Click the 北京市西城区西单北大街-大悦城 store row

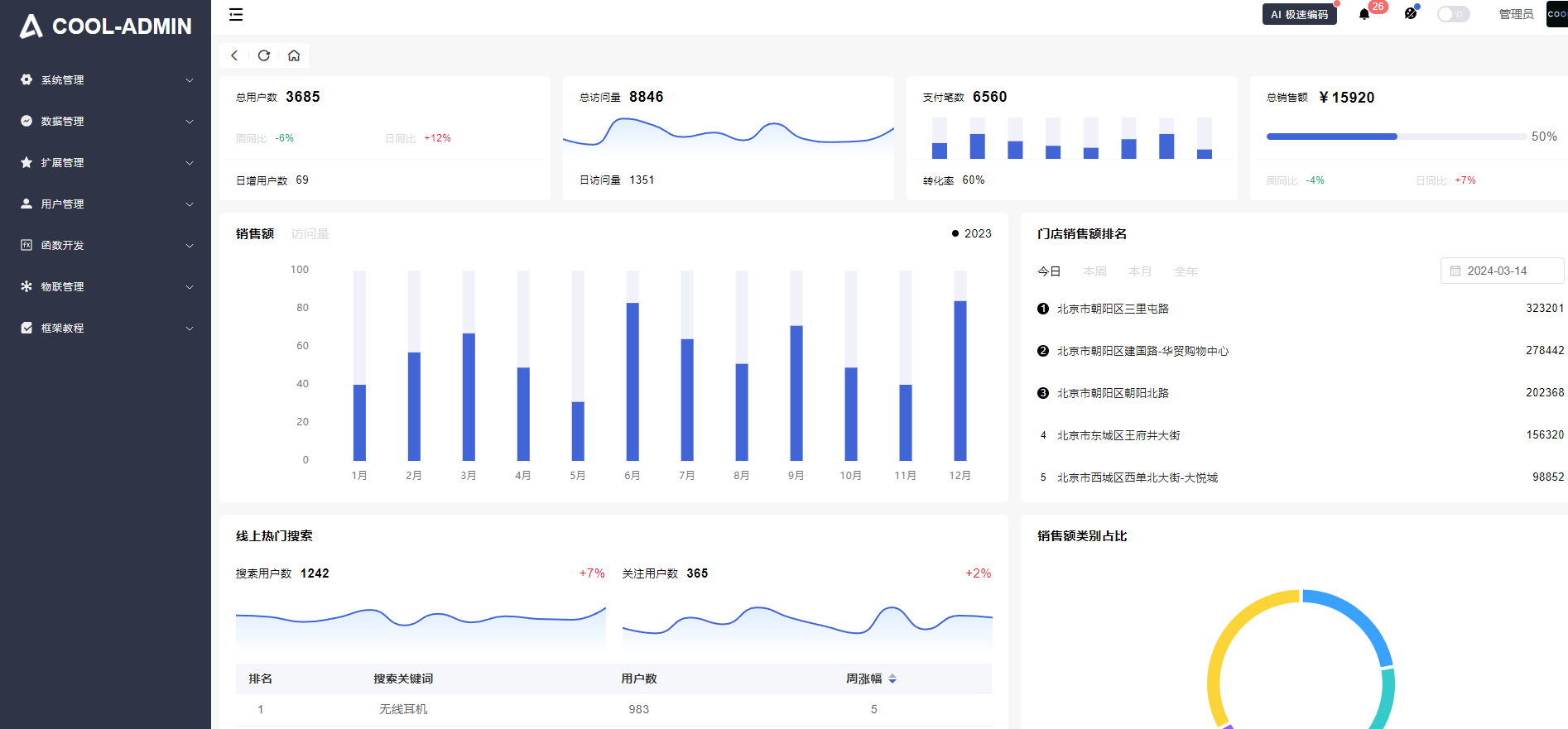tap(1301, 477)
